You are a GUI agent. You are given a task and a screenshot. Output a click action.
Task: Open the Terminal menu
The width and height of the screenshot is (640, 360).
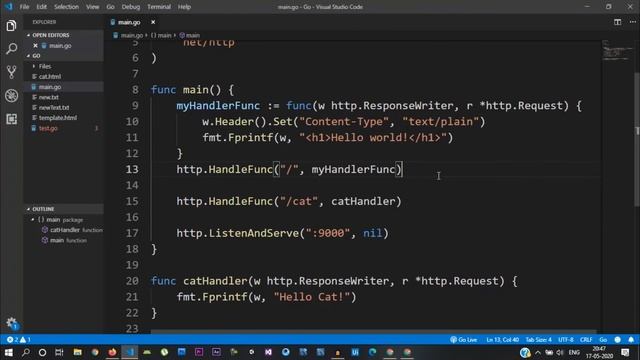click(159, 7)
